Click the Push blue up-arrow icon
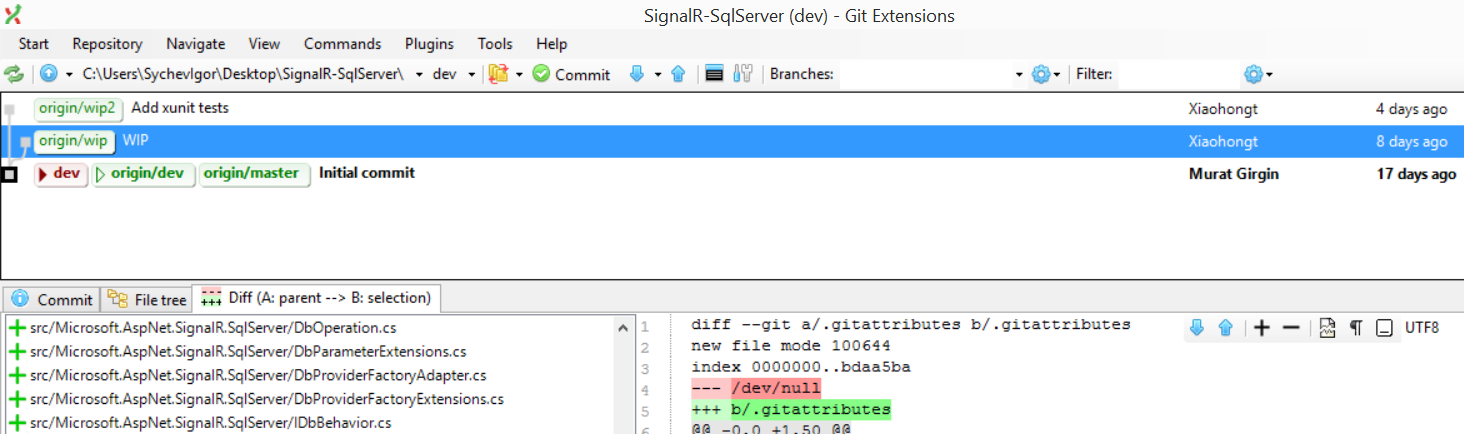This screenshot has width=1464, height=434. coord(678,74)
